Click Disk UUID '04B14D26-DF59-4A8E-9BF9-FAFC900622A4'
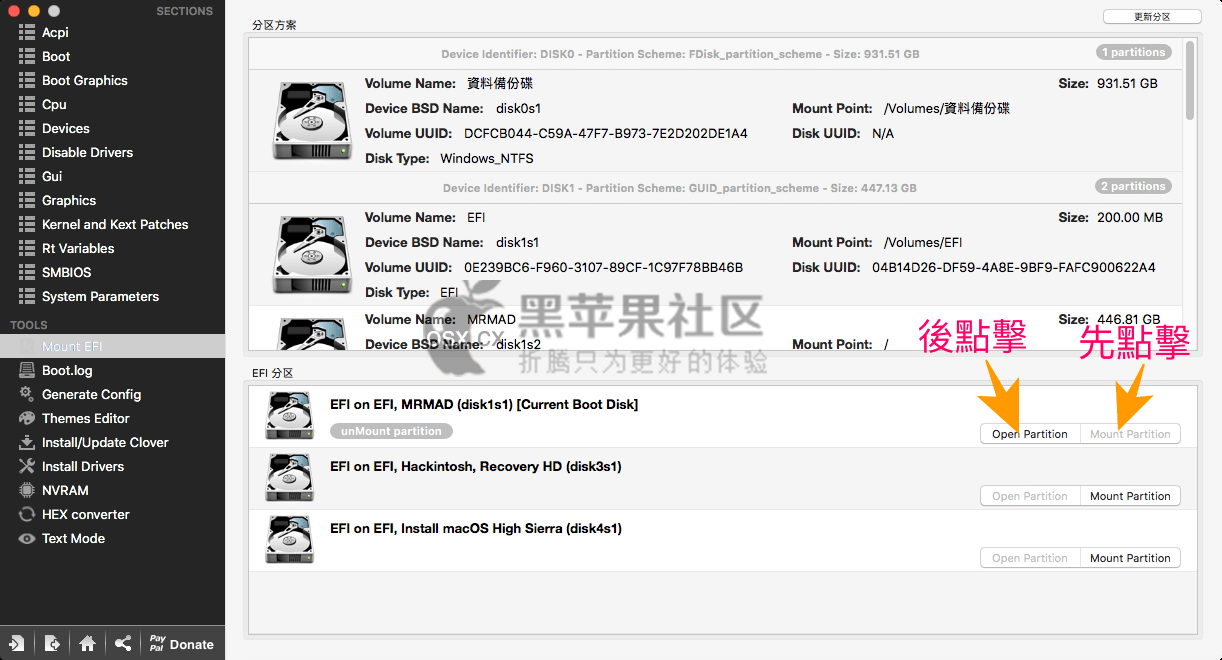 [1014, 267]
